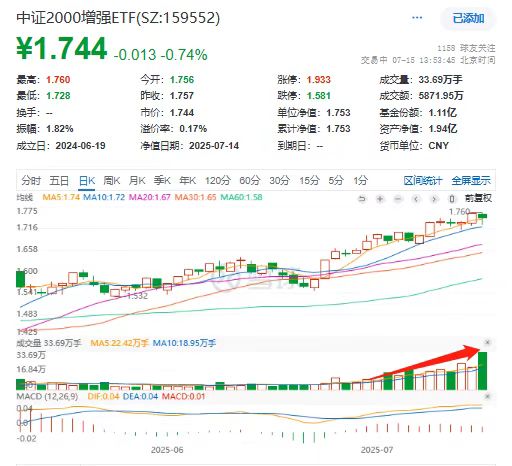The image size is (512, 466).
Task: Click the 成立日 date 2024-06-19
Action: point(80,146)
